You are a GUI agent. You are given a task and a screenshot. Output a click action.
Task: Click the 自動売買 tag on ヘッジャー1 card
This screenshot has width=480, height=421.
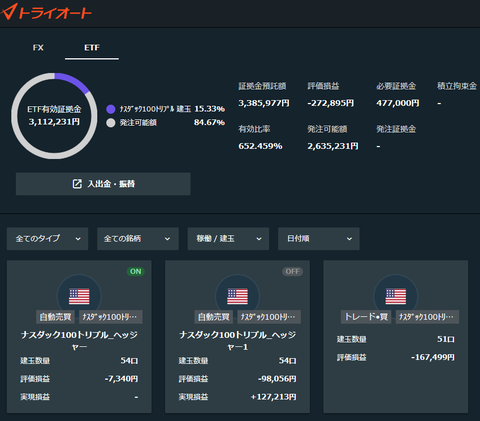tap(214, 317)
